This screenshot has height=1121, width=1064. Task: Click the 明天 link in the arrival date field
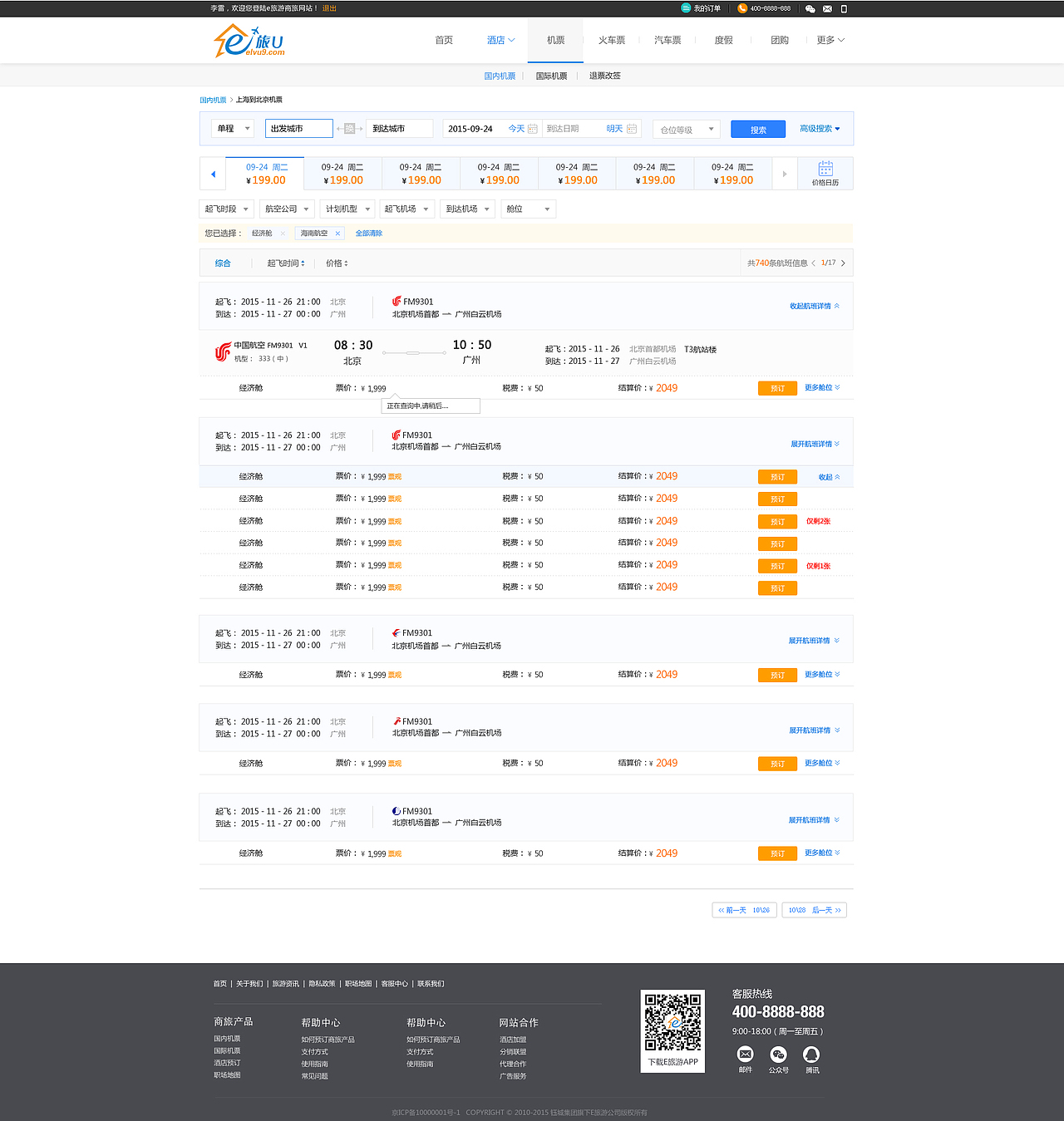[x=614, y=129]
